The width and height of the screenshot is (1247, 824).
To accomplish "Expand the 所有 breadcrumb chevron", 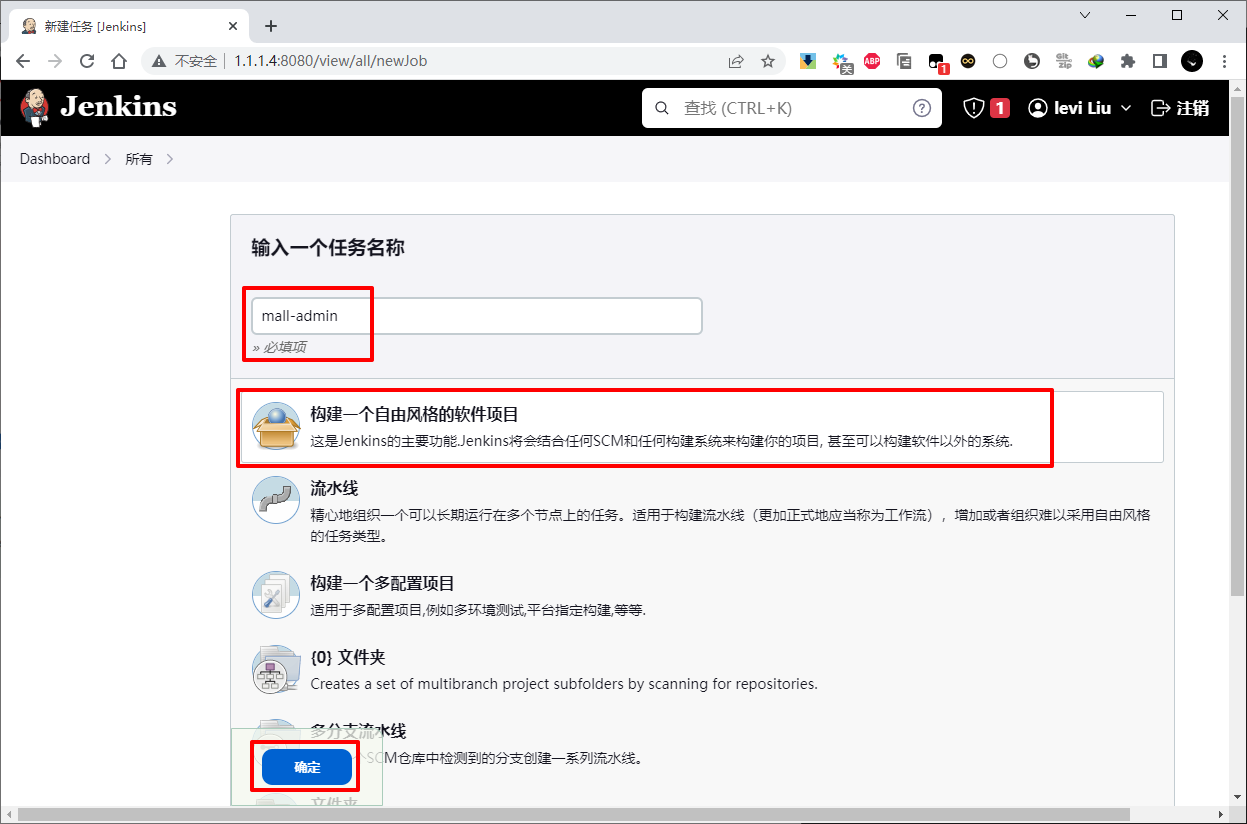I will point(170,159).
